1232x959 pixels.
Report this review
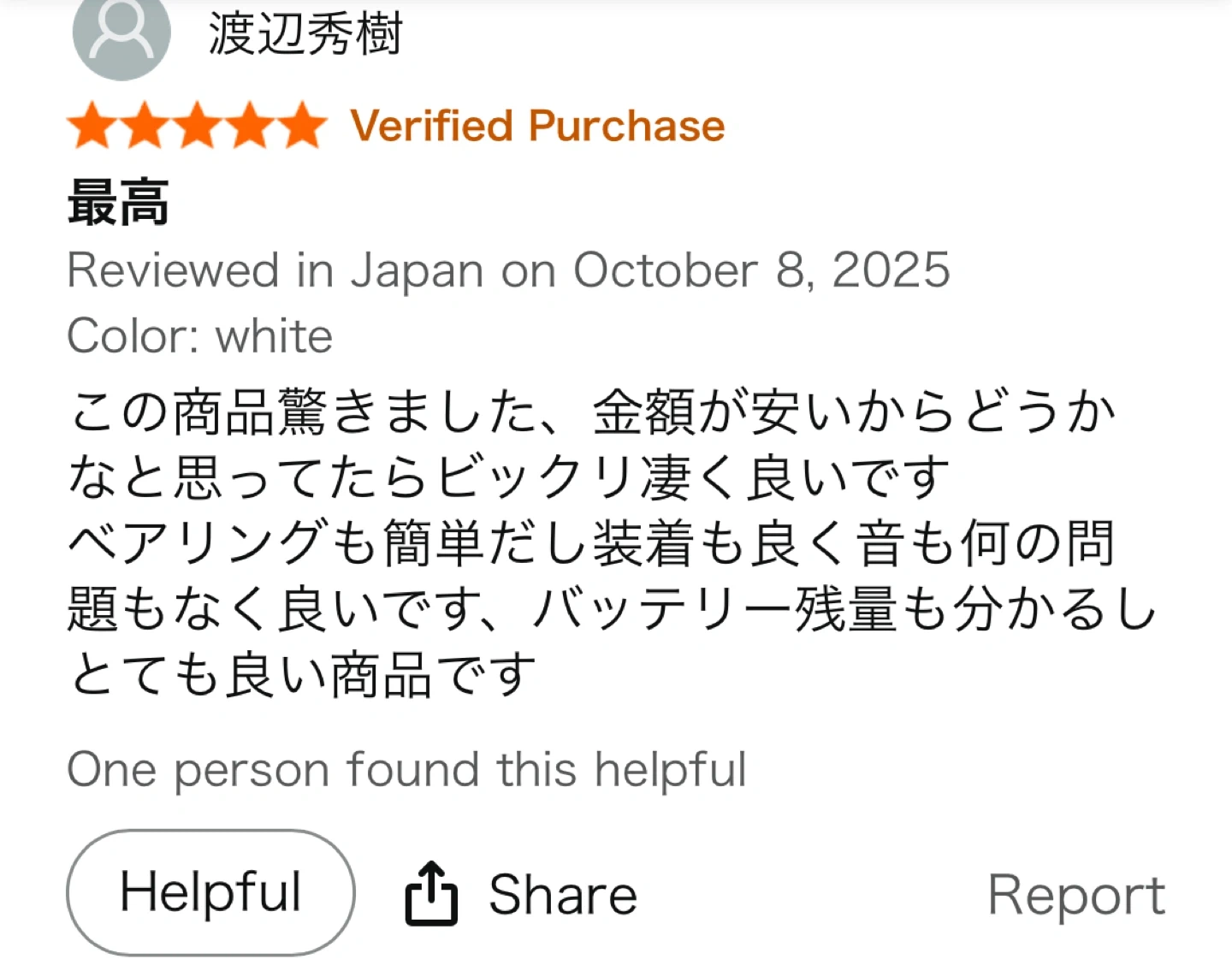(x=1075, y=895)
